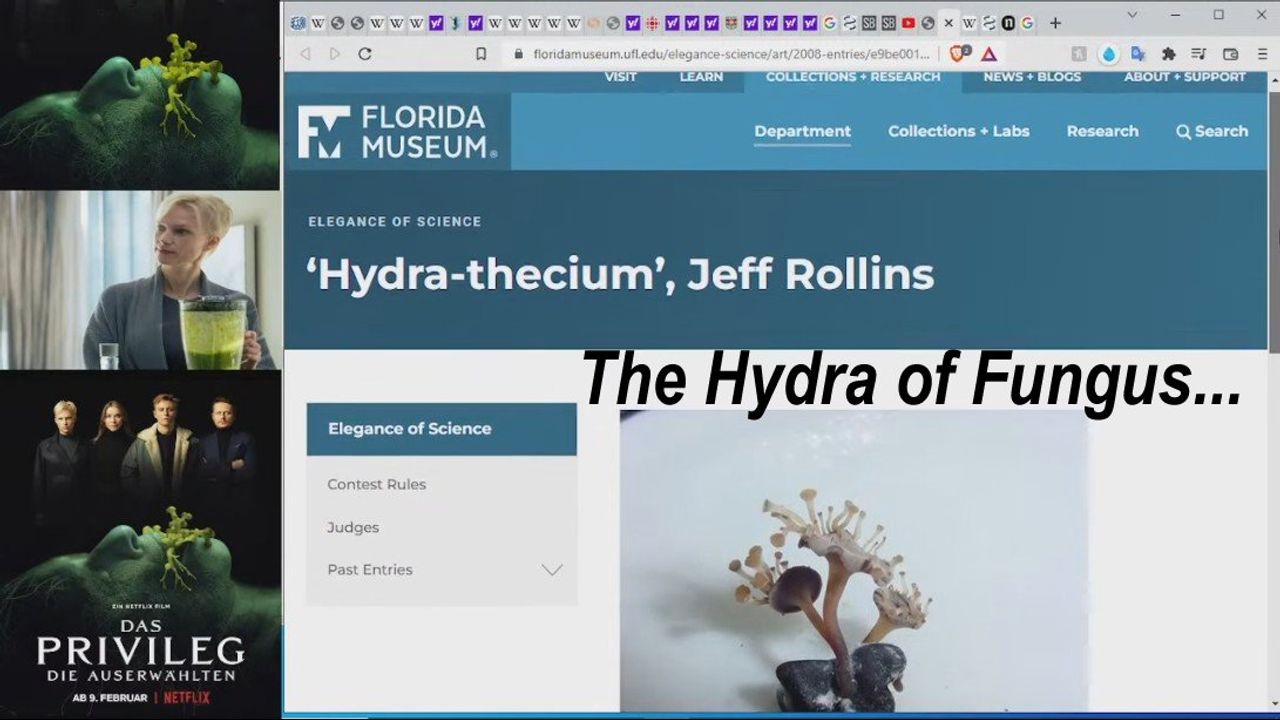Viewport: 1280px width, 720px height.
Task: Open Brave Rewards triangle icon
Action: (x=989, y=54)
